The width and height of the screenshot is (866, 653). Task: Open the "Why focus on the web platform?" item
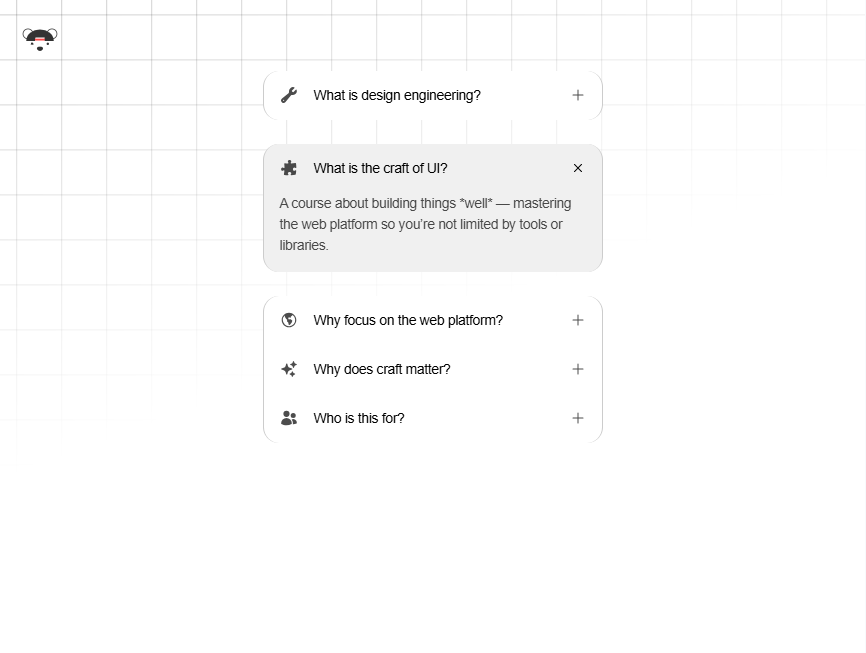click(408, 320)
